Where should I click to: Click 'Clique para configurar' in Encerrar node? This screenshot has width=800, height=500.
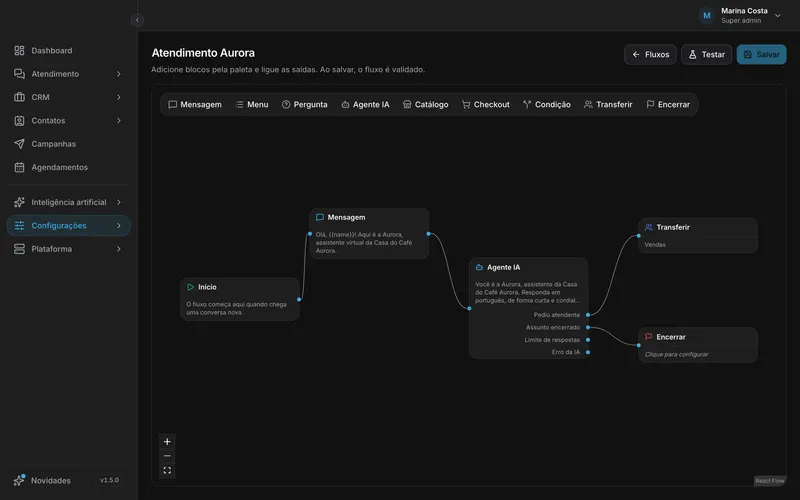coord(676,354)
